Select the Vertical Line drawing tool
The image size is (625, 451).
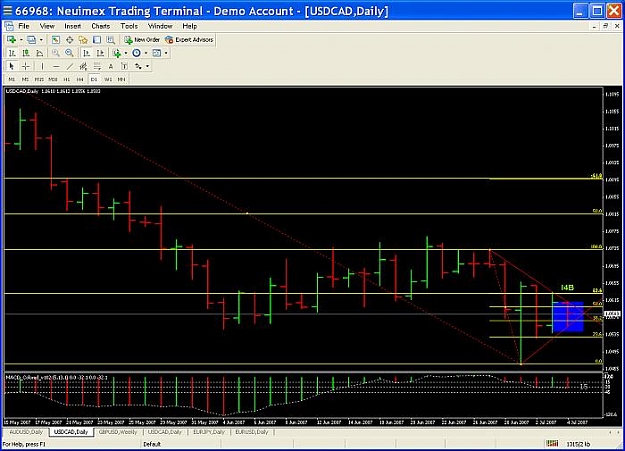click(x=42, y=66)
